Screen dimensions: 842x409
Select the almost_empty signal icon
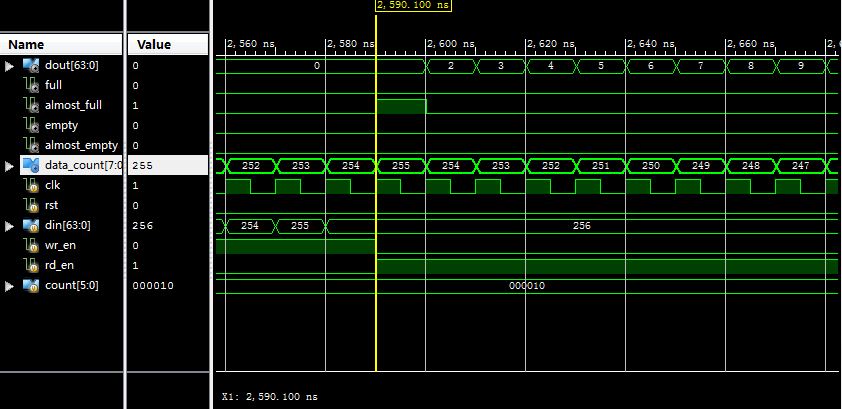pyautogui.click(x=31, y=145)
